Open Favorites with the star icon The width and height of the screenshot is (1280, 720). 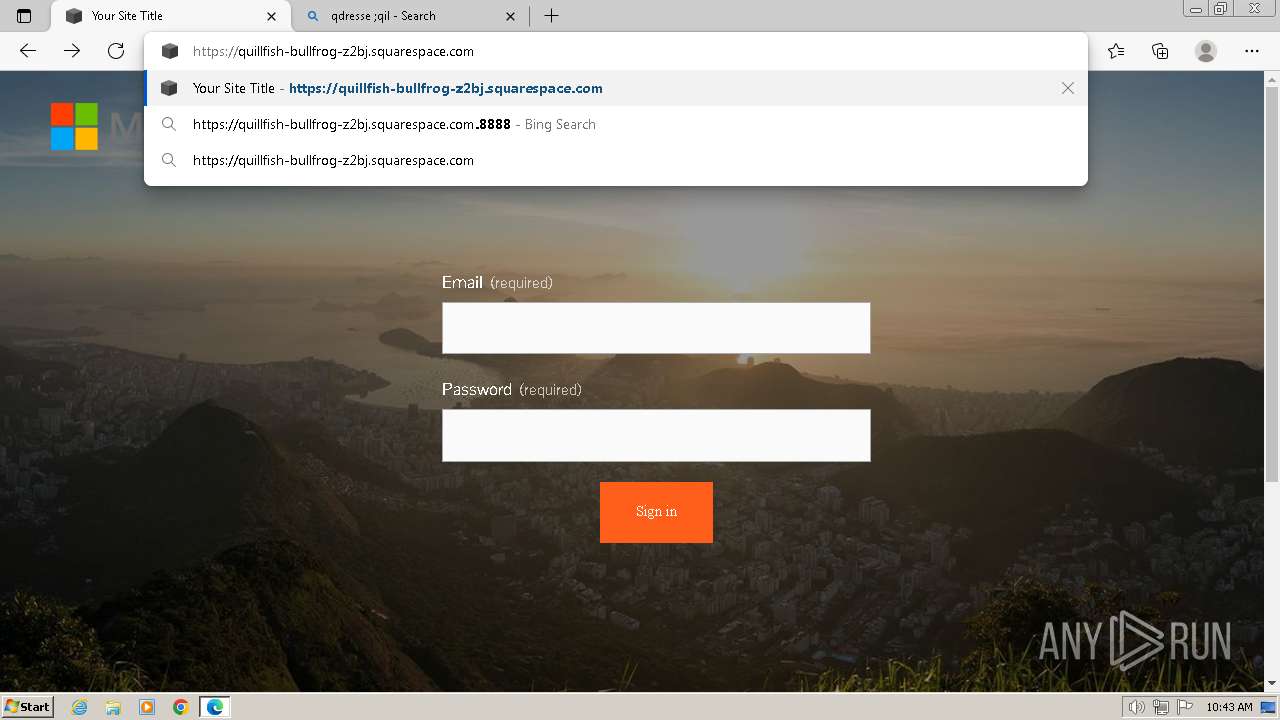tap(1116, 51)
